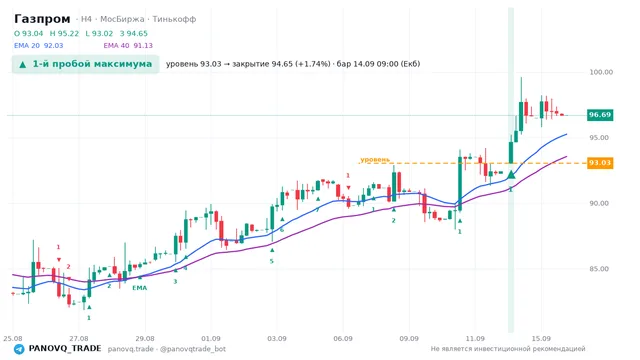This screenshot has height=360, width=640.
Task: Click the PANOVQ_TRADE brand name
Action: [65, 349]
